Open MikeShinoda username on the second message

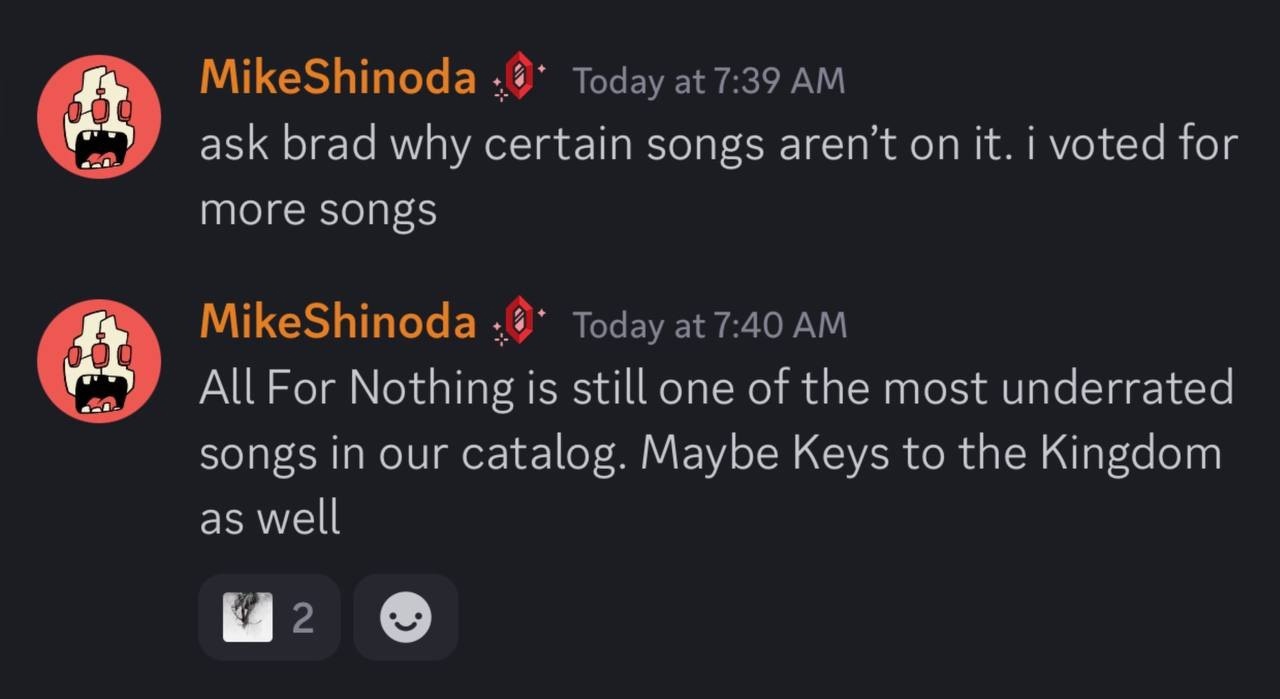338,322
